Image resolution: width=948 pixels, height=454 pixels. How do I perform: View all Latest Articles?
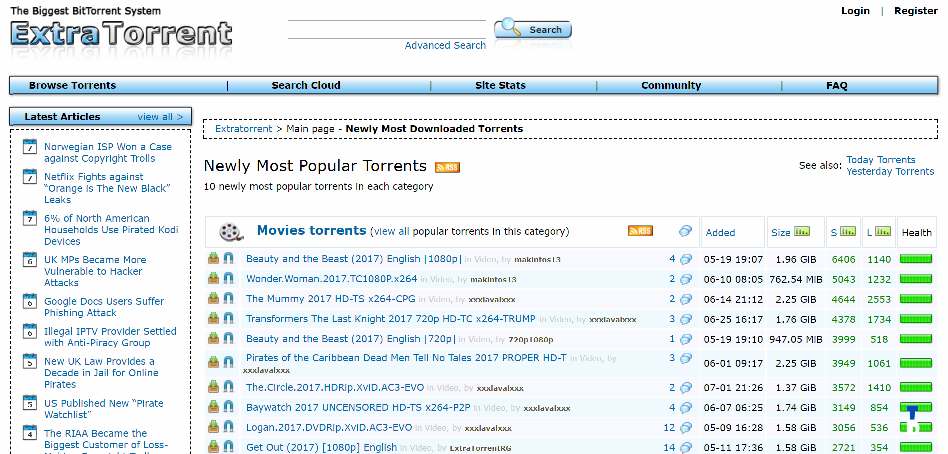[160, 117]
